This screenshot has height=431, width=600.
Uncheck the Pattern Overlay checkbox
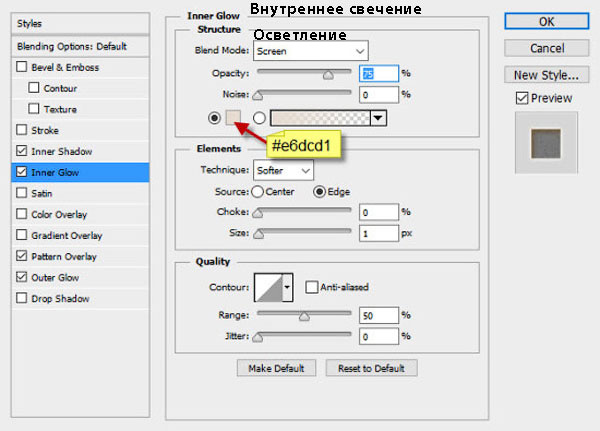(x=22, y=256)
